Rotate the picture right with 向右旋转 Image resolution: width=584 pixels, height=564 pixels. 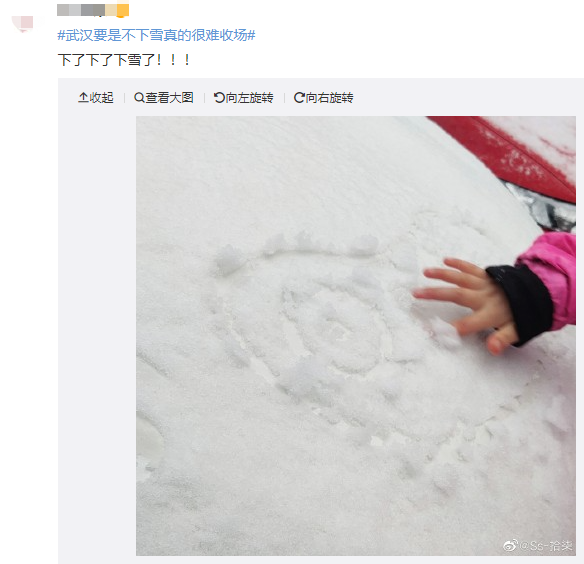[324, 98]
